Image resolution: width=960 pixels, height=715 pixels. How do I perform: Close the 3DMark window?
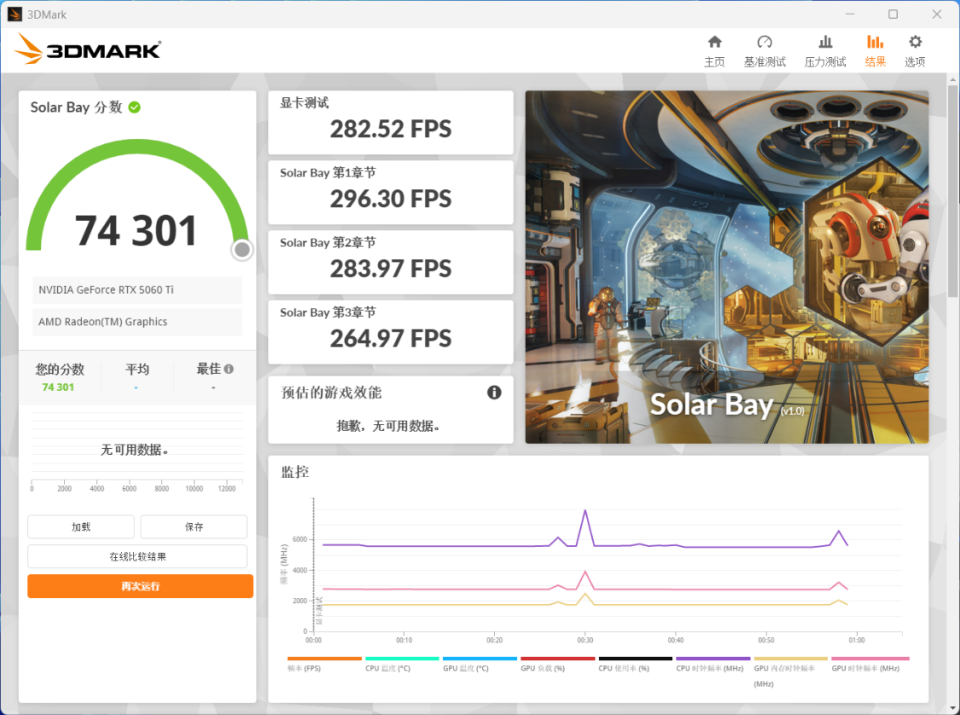937,14
